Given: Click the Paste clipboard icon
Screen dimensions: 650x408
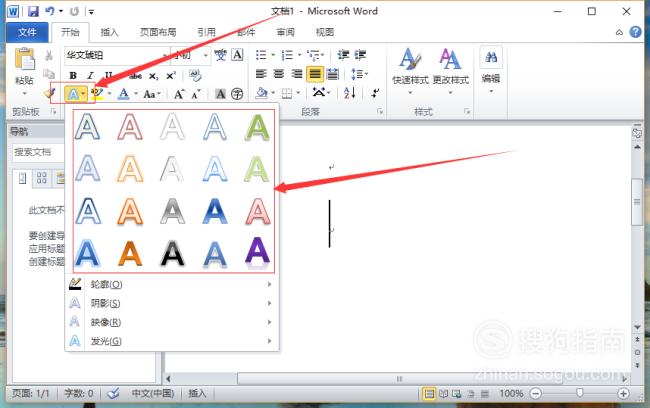Looking at the screenshot, I should coord(24,59).
